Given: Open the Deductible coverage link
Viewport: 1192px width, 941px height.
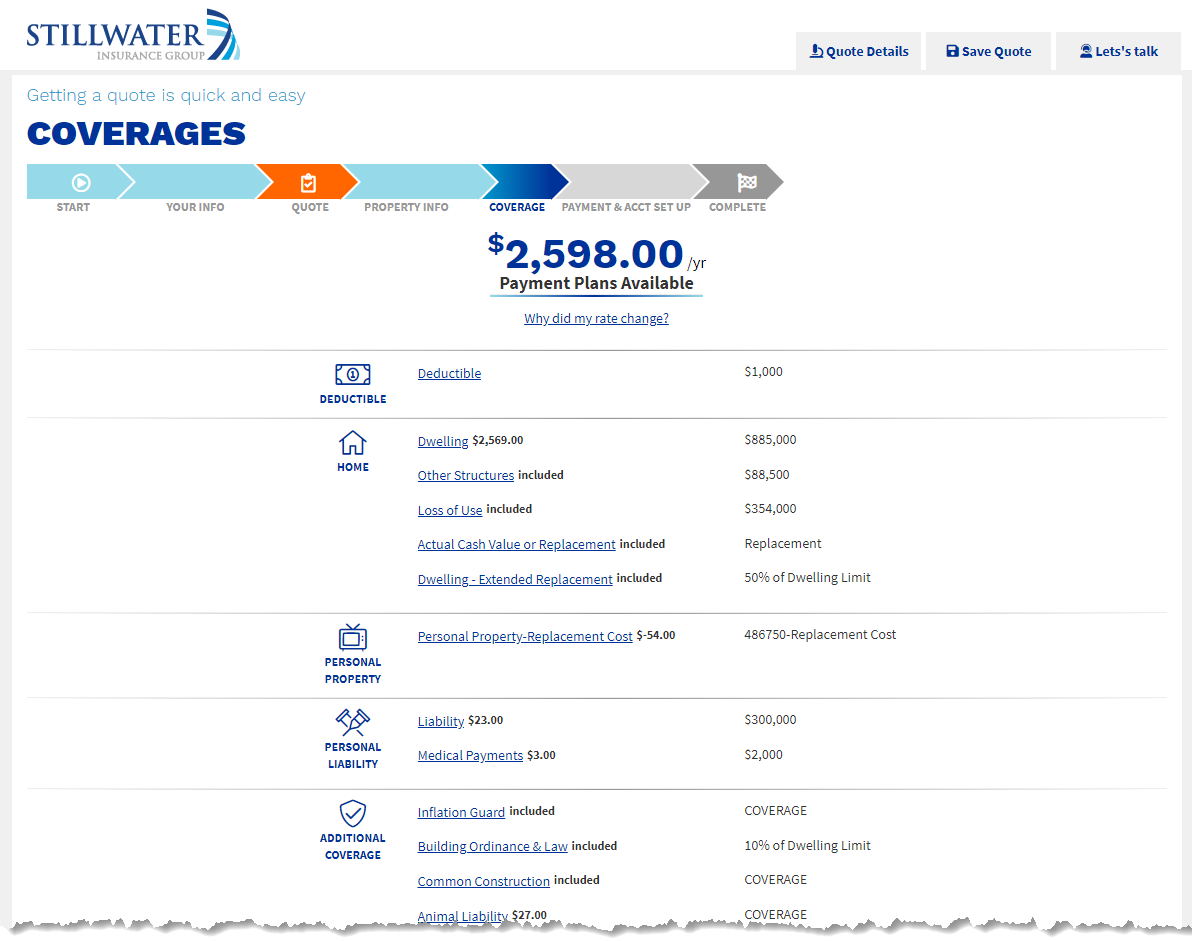Looking at the screenshot, I should (449, 373).
